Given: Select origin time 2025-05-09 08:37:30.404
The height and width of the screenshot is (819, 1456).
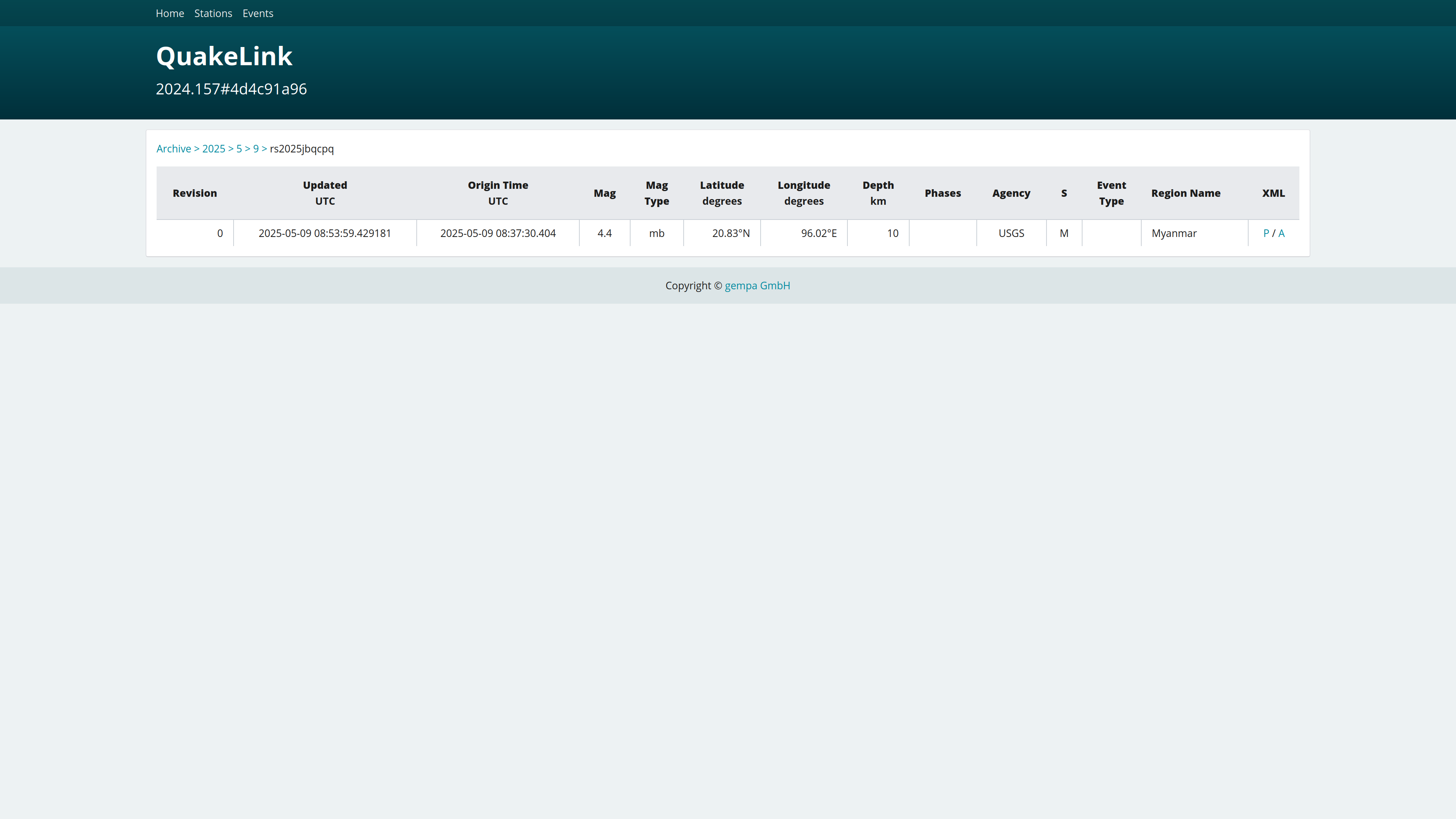Looking at the screenshot, I should click(498, 233).
